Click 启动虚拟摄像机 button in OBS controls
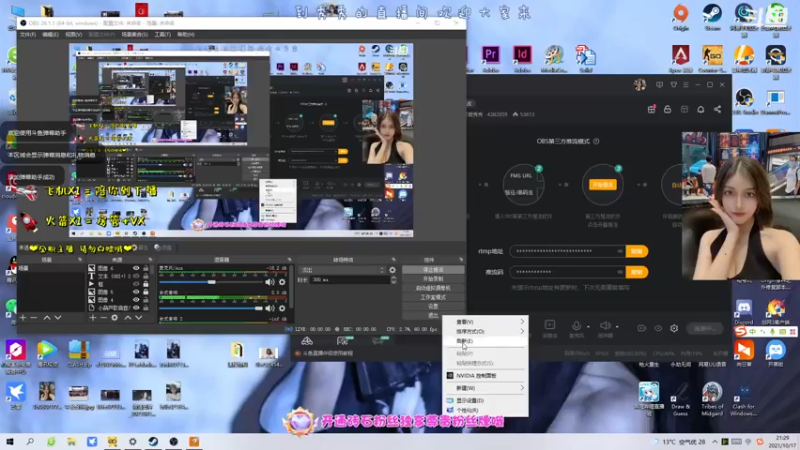The image size is (800, 450). 433,288
